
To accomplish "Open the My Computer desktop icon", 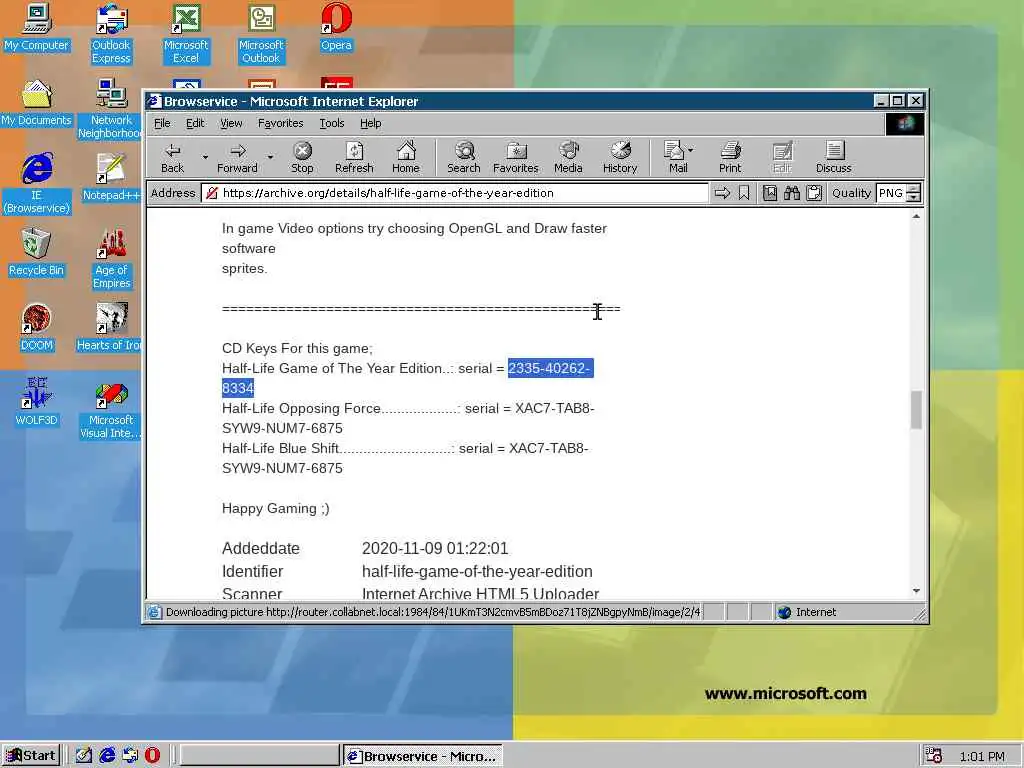I will click(x=36, y=28).
